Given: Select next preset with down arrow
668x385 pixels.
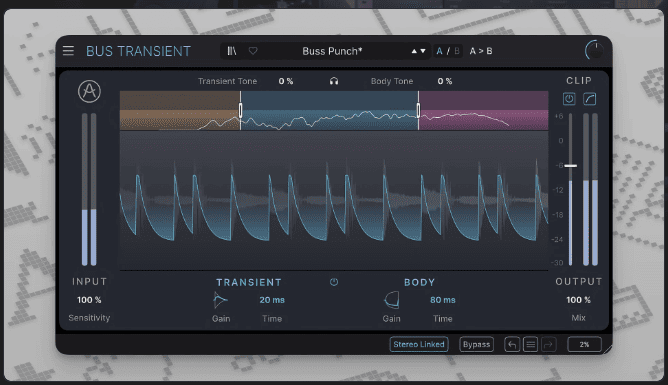Looking at the screenshot, I should pyautogui.click(x=423, y=51).
